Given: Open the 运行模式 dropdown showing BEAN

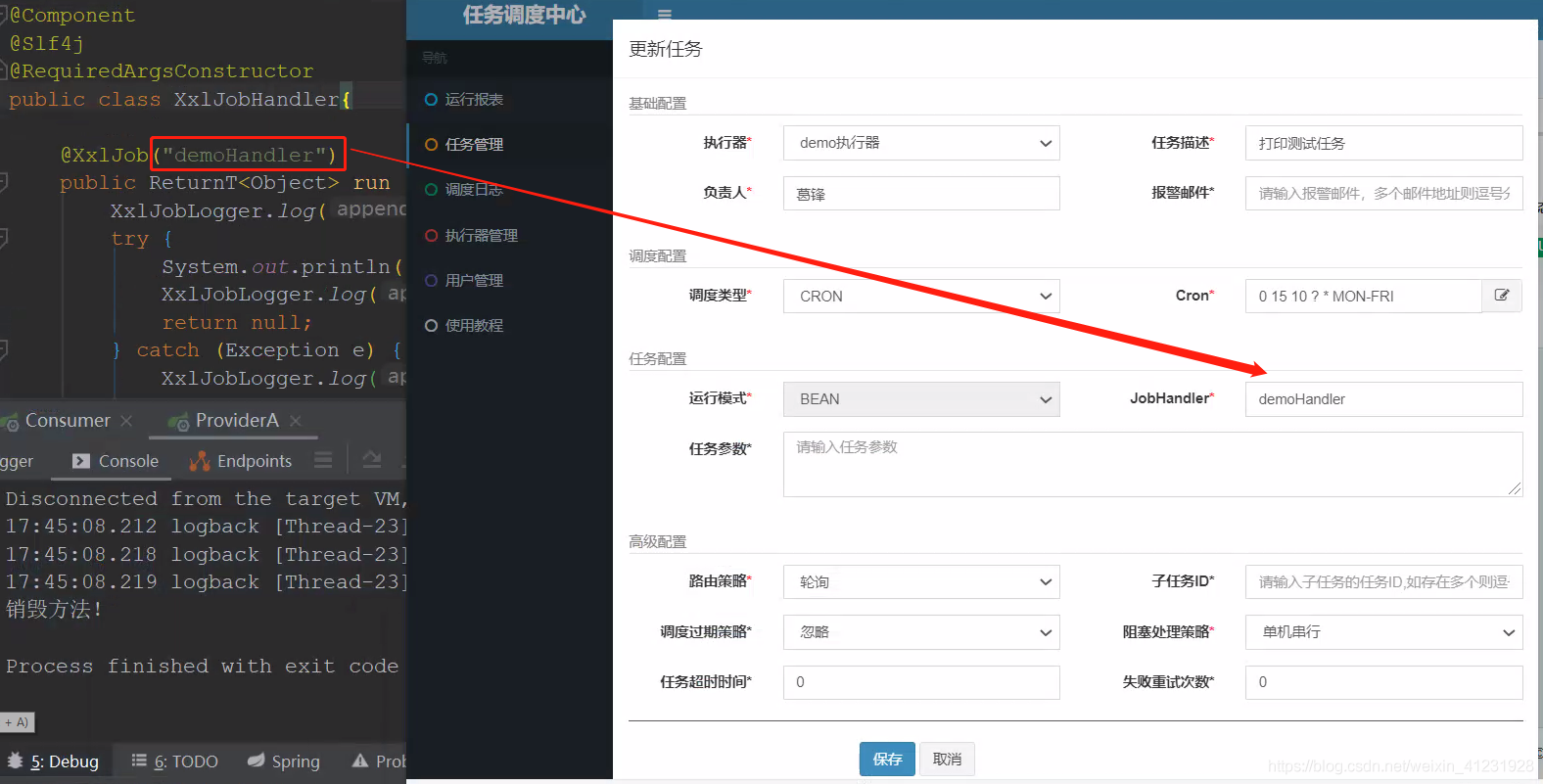Looking at the screenshot, I should pyautogui.click(x=921, y=399).
